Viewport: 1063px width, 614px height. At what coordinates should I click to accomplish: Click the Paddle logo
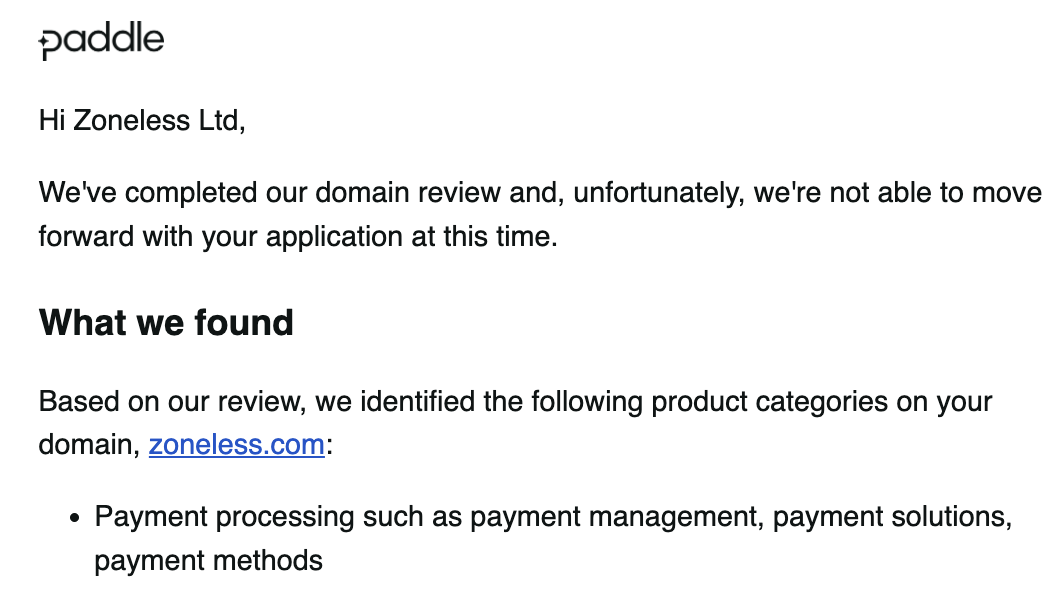point(101,41)
